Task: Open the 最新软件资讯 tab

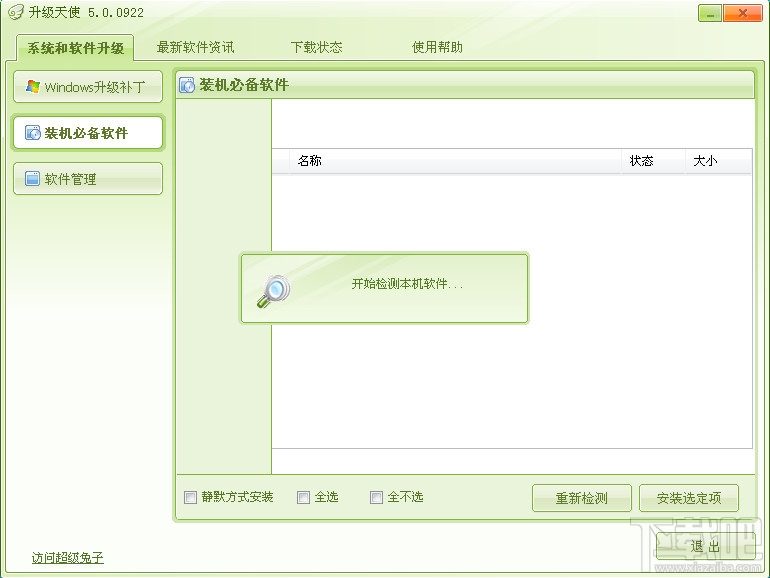Action: click(195, 47)
